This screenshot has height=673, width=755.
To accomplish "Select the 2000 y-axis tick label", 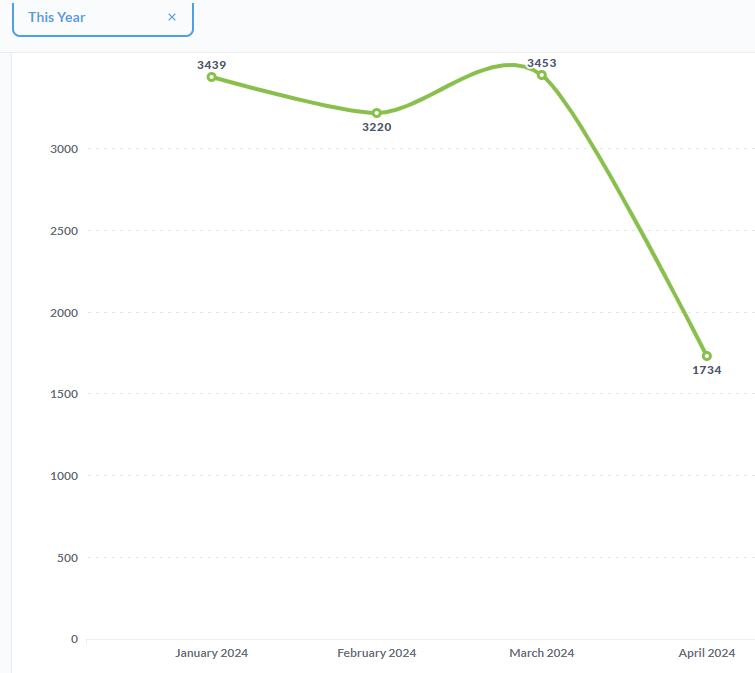I will [64, 313].
